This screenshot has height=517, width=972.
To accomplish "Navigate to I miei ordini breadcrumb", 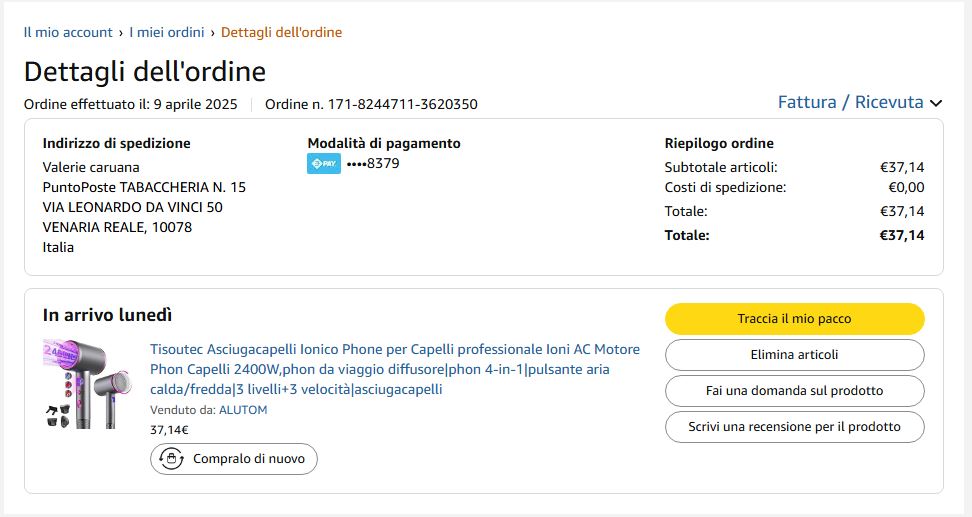I will pyautogui.click(x=168, y=32).
